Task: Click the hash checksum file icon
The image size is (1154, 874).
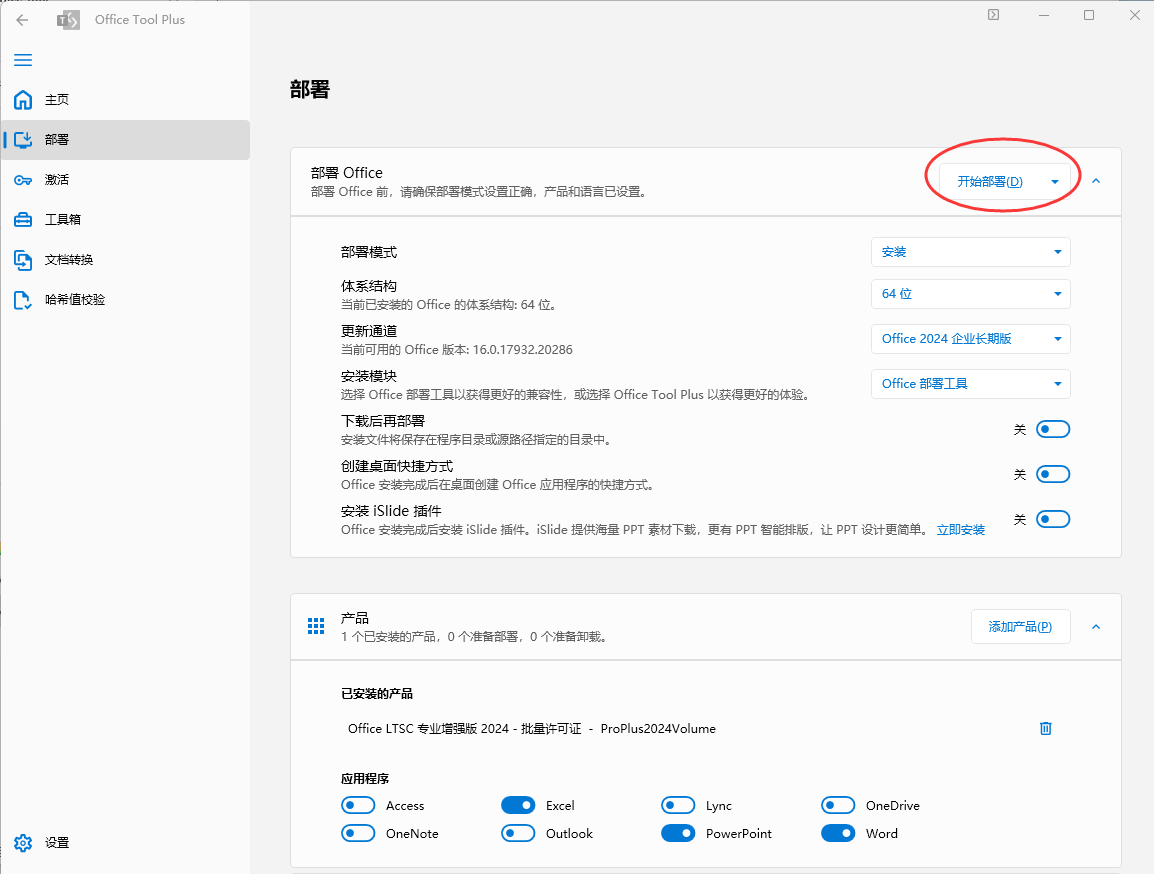Action: click(23, 300)
